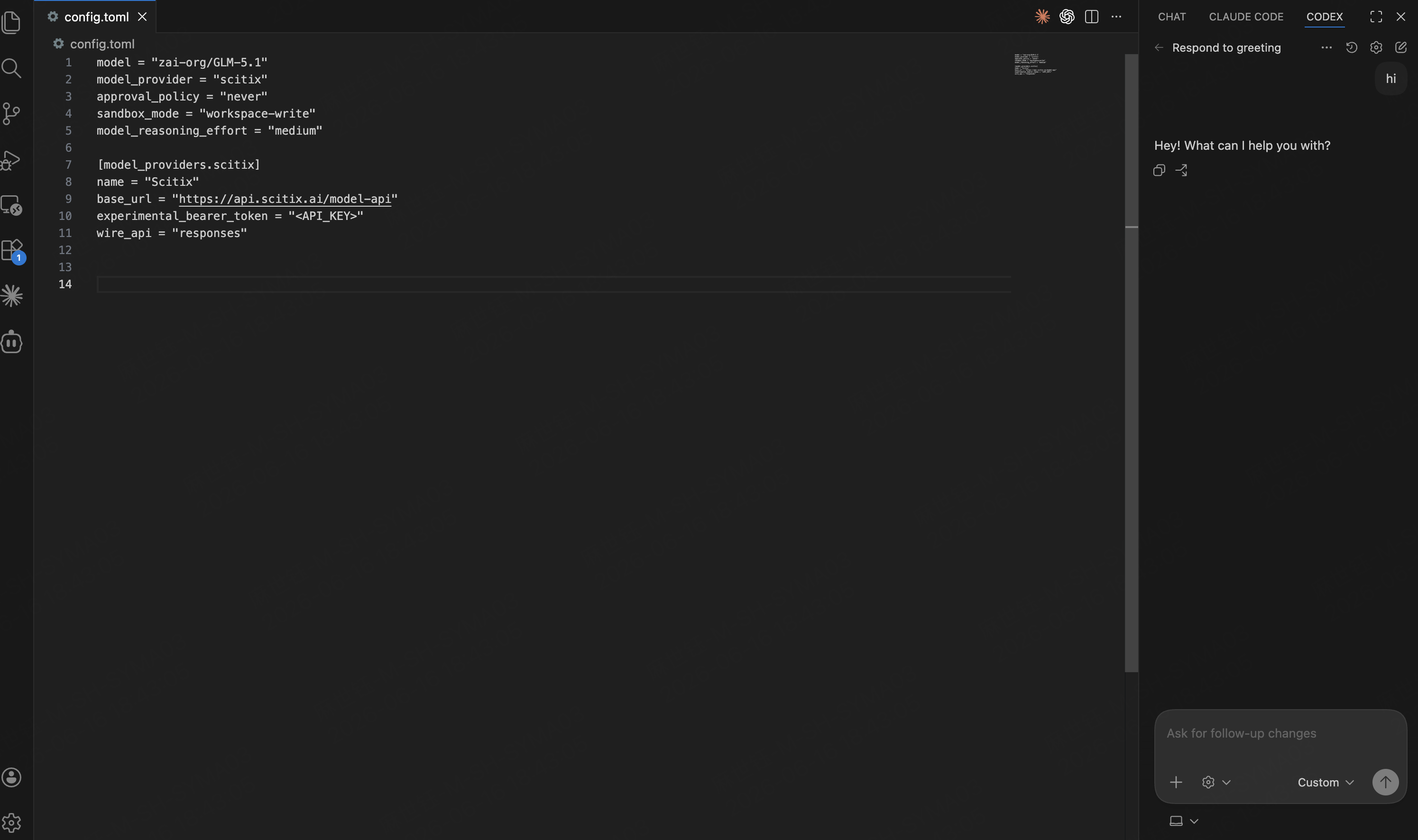
Task: Open the gear settings dropdown in composer
Action: pyautogui.click(x=1216, y=782)
